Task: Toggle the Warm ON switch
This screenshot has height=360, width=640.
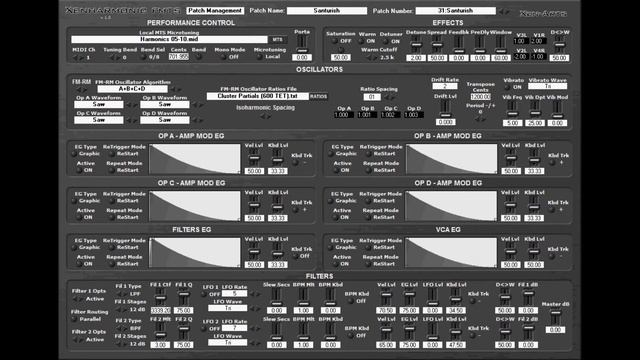Action: [x=362, y=41]
